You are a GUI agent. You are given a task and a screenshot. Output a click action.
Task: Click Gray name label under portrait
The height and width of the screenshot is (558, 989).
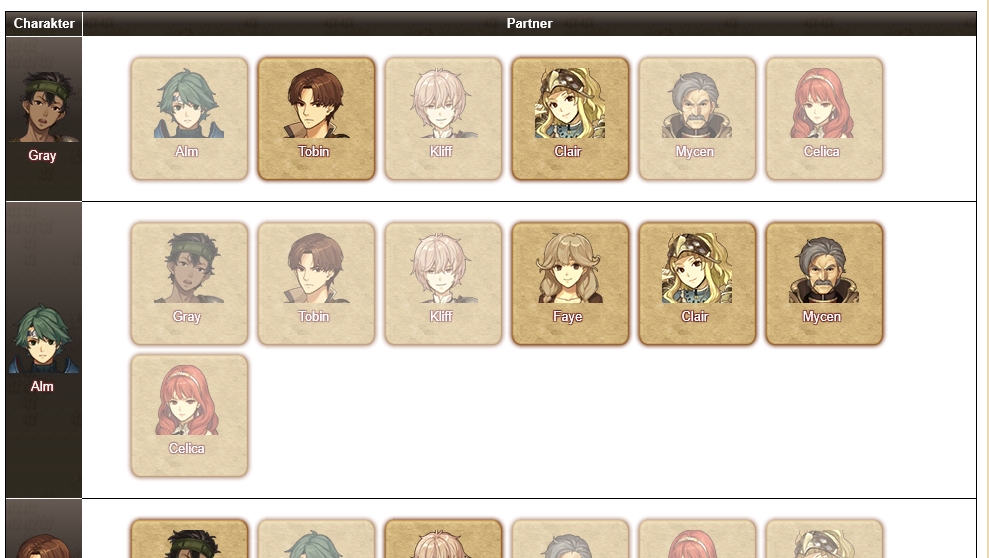[42, 155]
